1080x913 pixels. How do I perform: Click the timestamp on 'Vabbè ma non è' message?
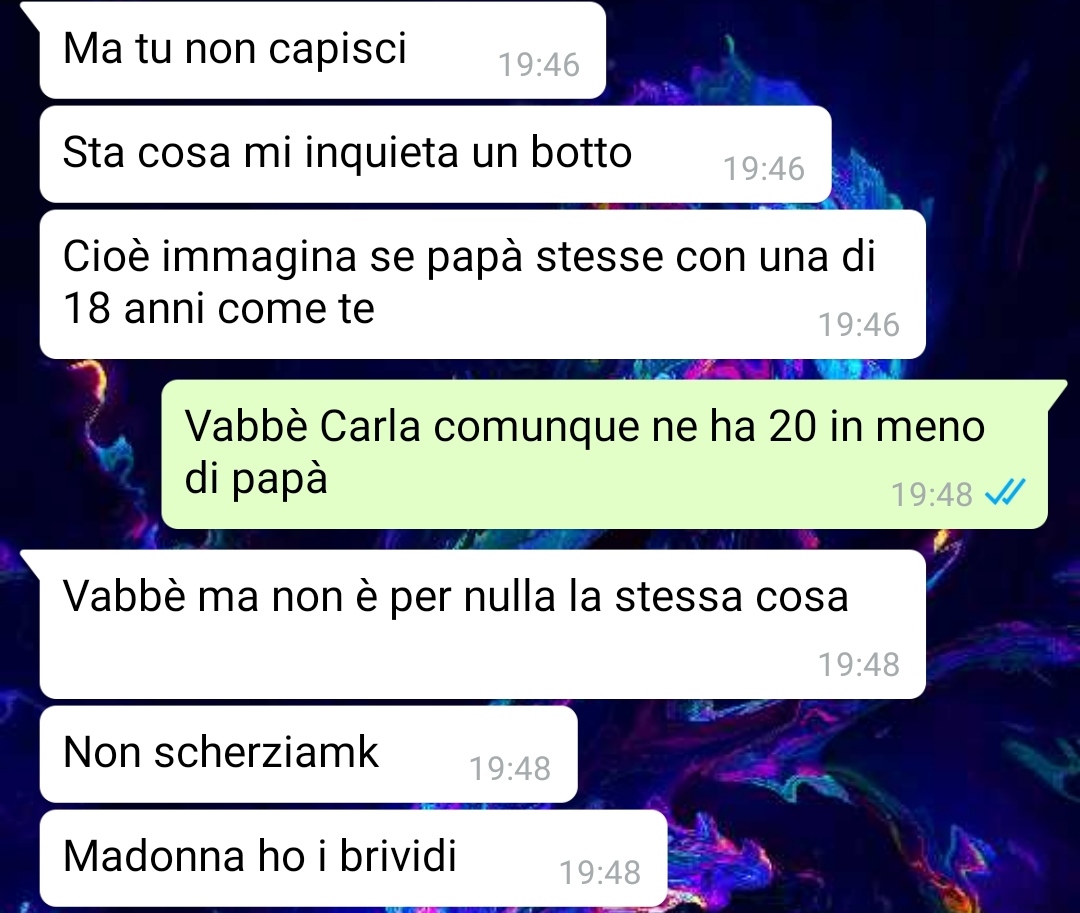click(x=858, y=664)
